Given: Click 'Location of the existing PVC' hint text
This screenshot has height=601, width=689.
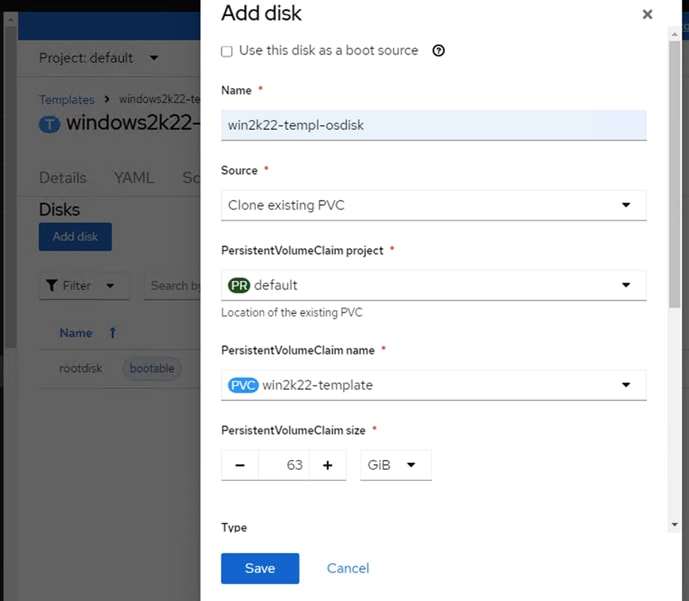Looking at the screenshot, I should point(292,312).
